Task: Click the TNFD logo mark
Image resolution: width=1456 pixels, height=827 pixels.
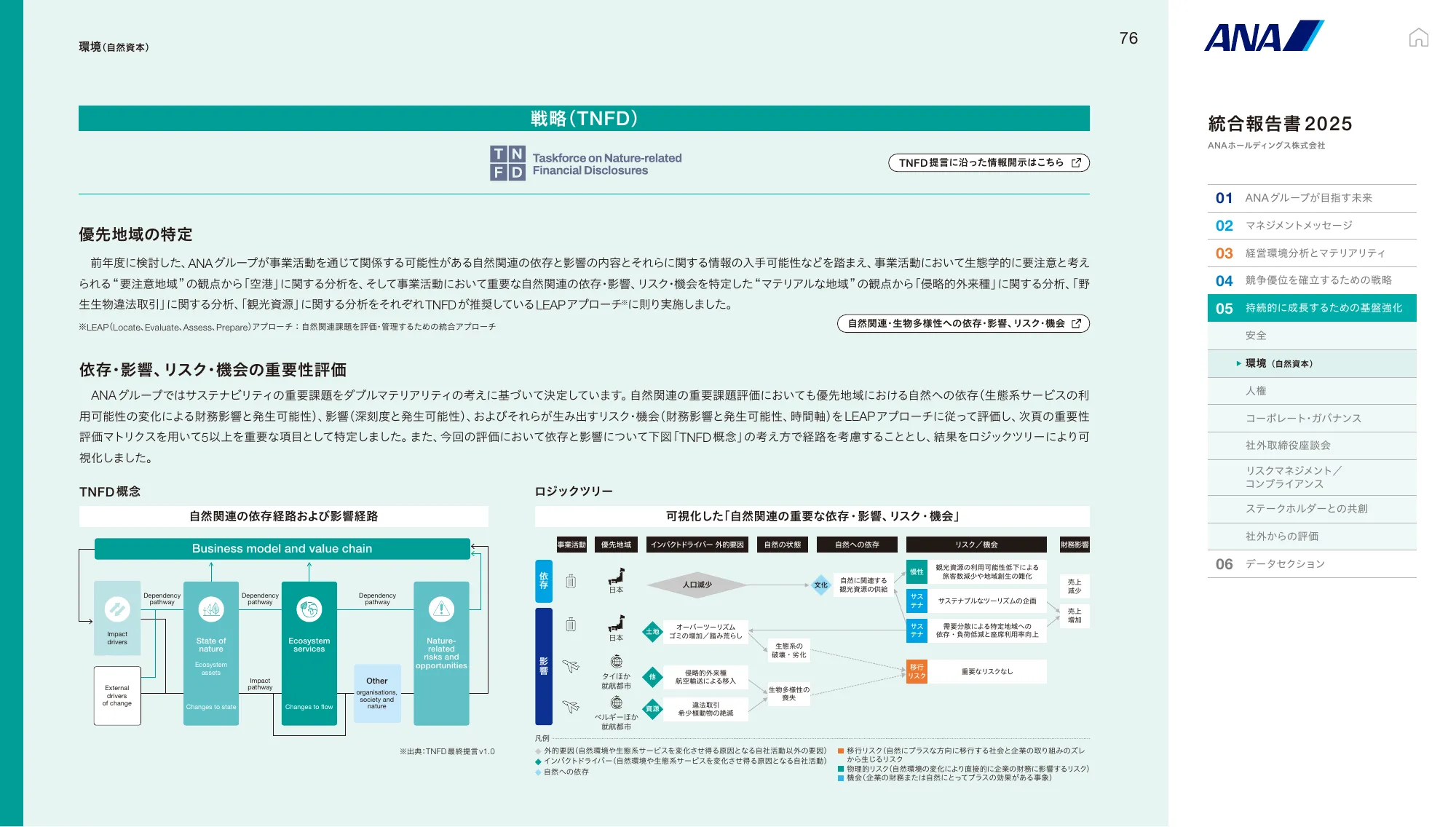Action: coord(510,162)
